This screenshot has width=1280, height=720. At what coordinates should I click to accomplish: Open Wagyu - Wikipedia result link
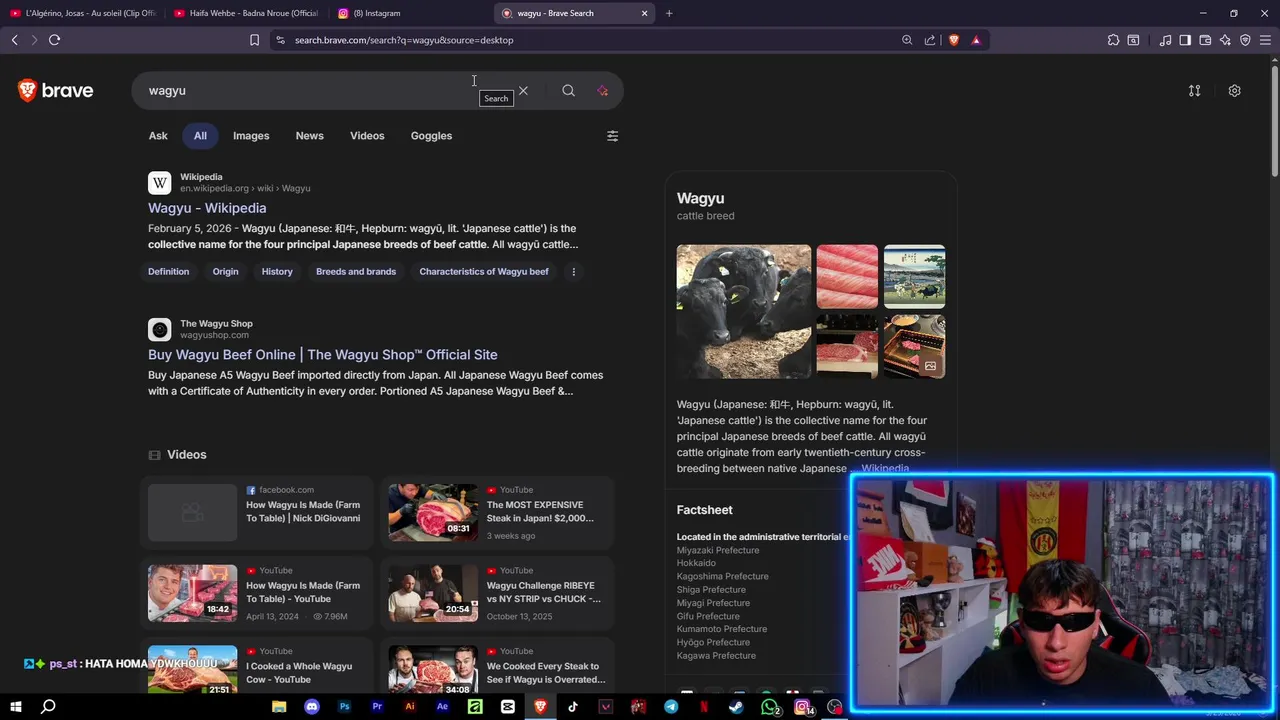[207, 208]
